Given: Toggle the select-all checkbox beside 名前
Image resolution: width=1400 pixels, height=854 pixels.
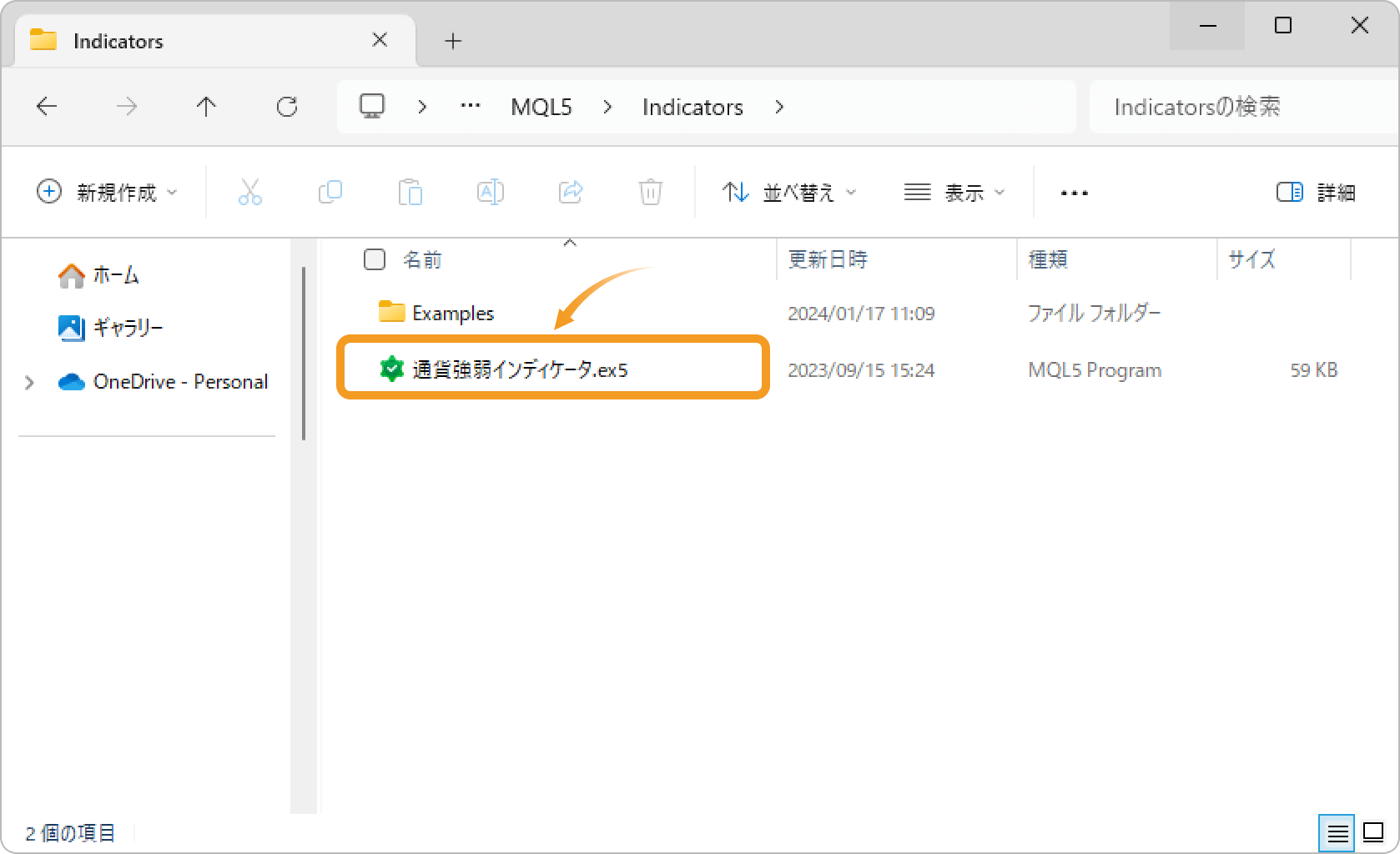Looking at the screenshot, I should [x=375, y=259].
